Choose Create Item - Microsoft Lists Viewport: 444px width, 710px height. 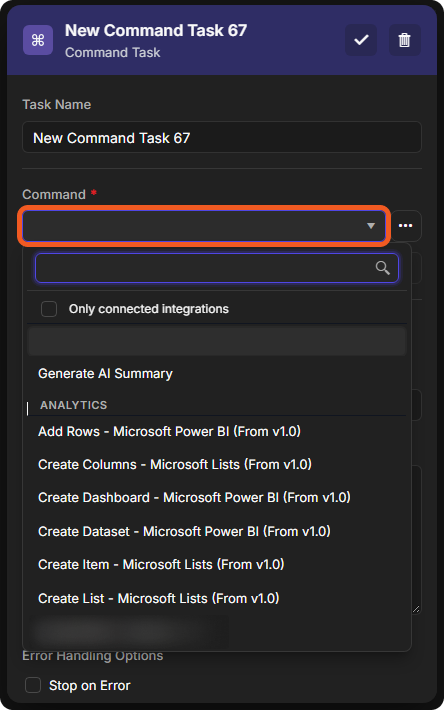[x=161, y=564]
